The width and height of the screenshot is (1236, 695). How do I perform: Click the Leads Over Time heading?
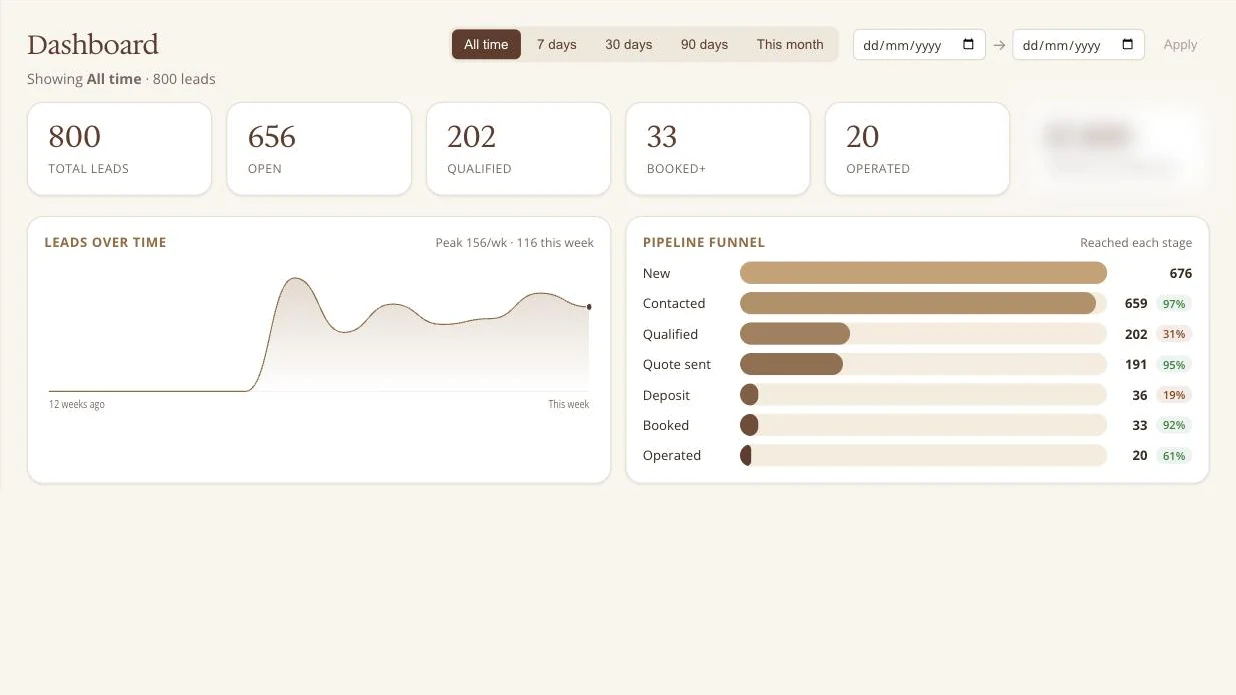point(105,243)
